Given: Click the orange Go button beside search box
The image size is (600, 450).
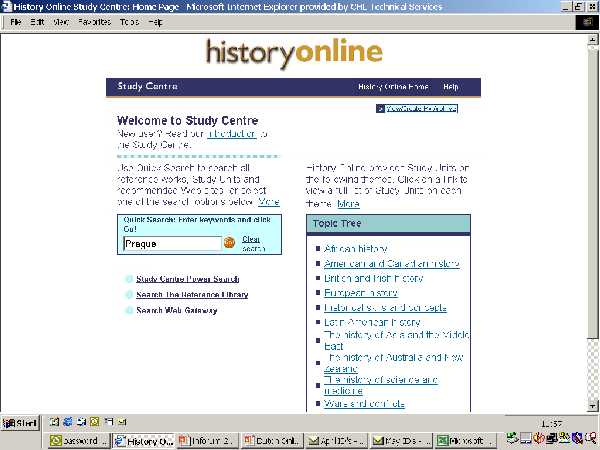Looking at the screenshot, I should (229, 242).
